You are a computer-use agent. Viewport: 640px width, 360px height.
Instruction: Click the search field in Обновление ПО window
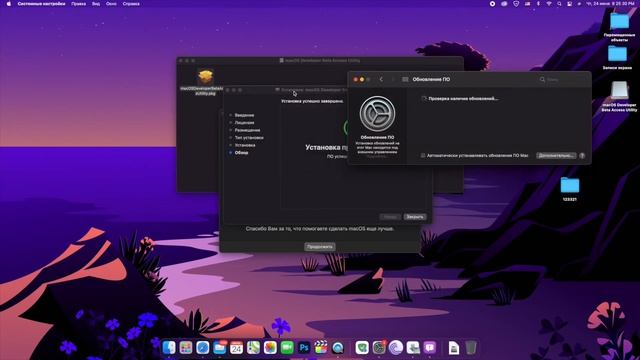[x=562, y=80]
